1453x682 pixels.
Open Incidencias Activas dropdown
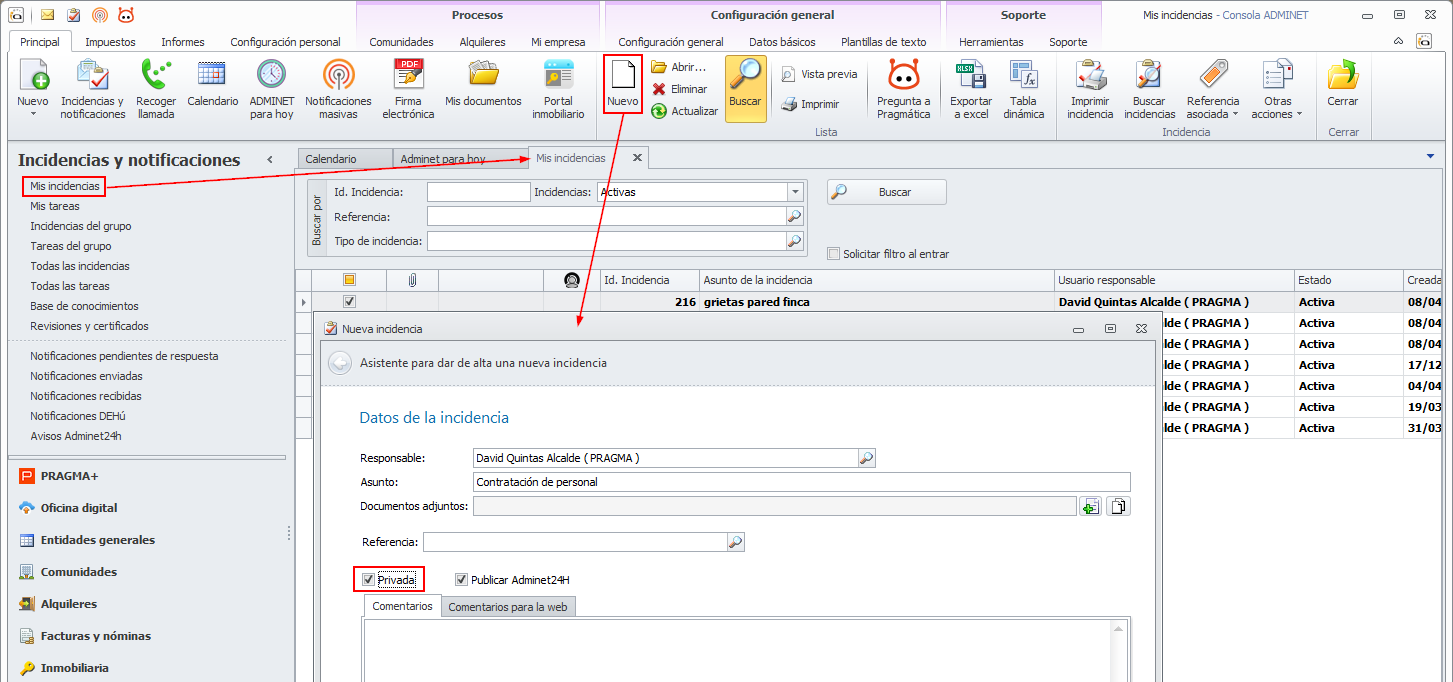(x=795, y=192)
